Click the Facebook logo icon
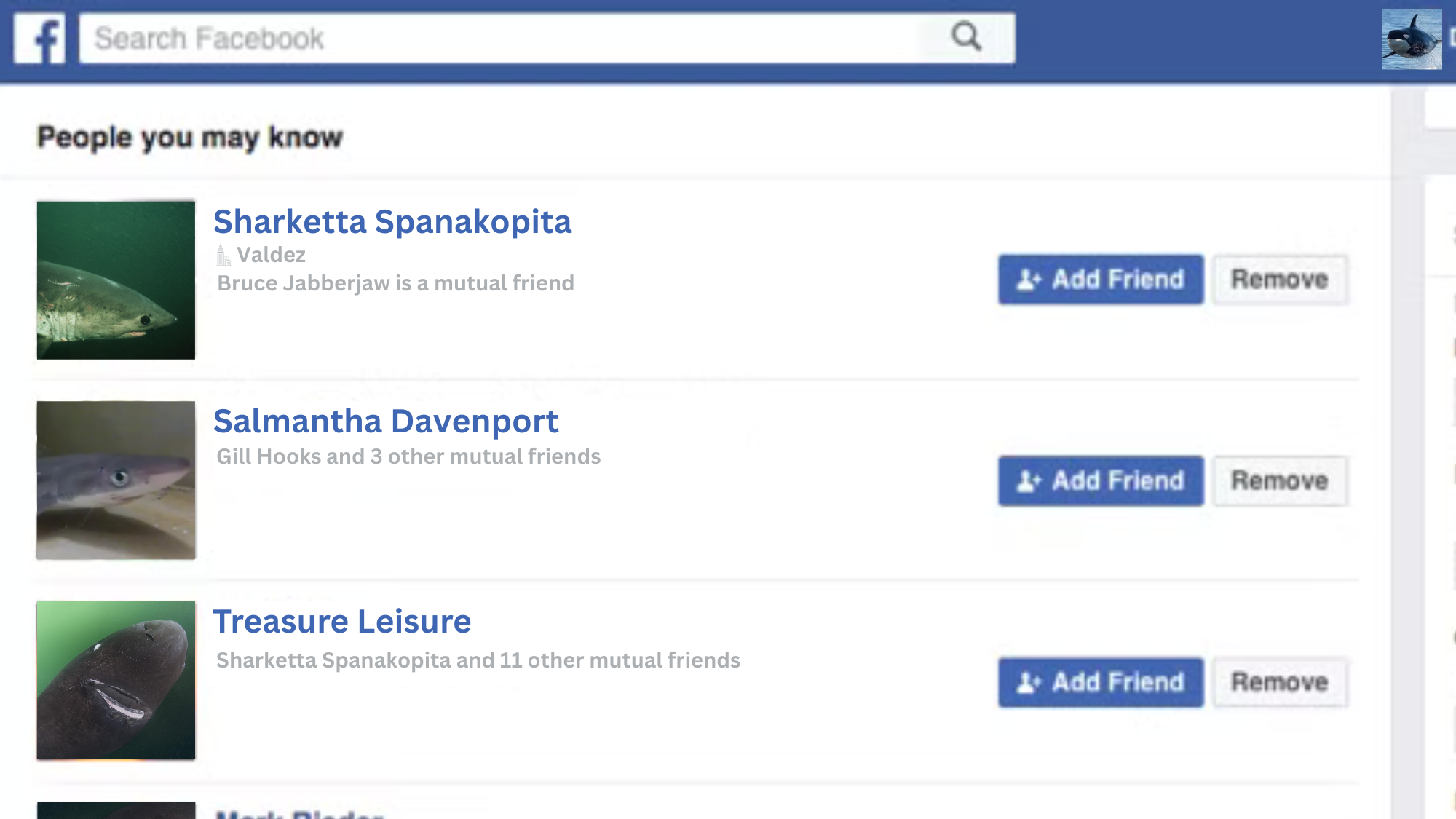Screen dimensions: 1456x819 (x=40, y=39)
